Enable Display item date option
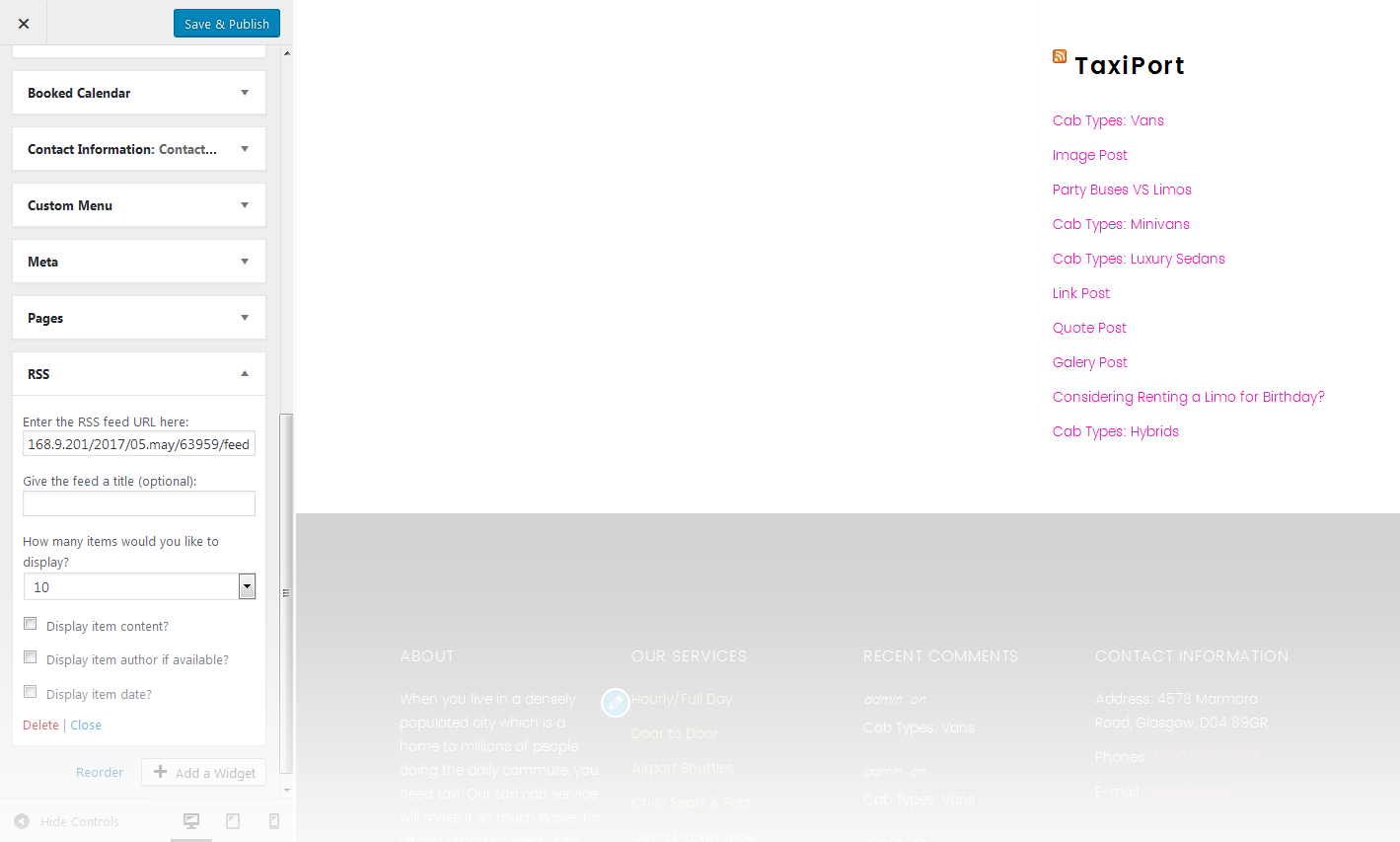1400x842 pixels. (30, 691)
